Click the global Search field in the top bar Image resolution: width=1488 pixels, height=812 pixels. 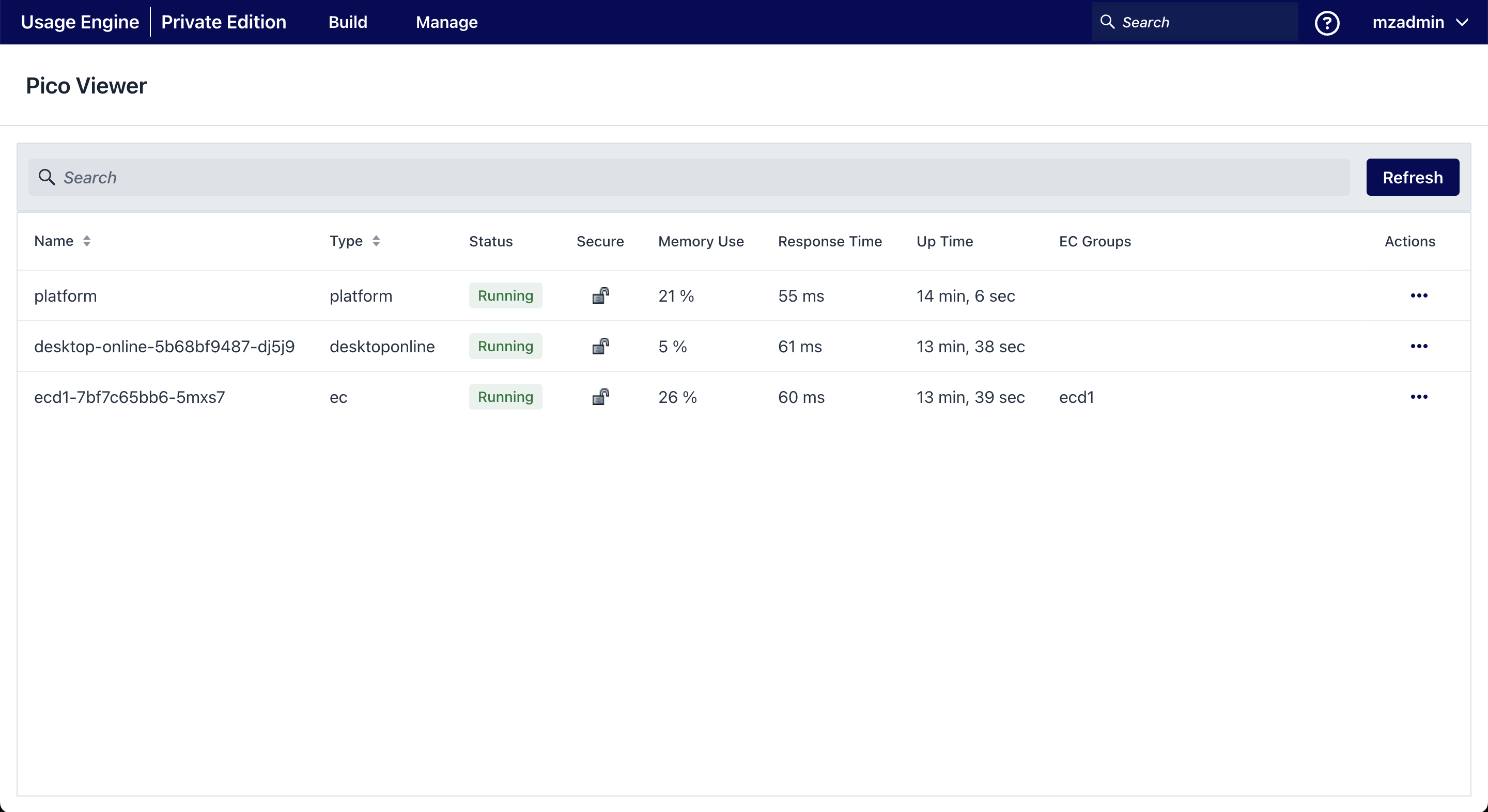pyautogui.click(x=1190, y=22)
